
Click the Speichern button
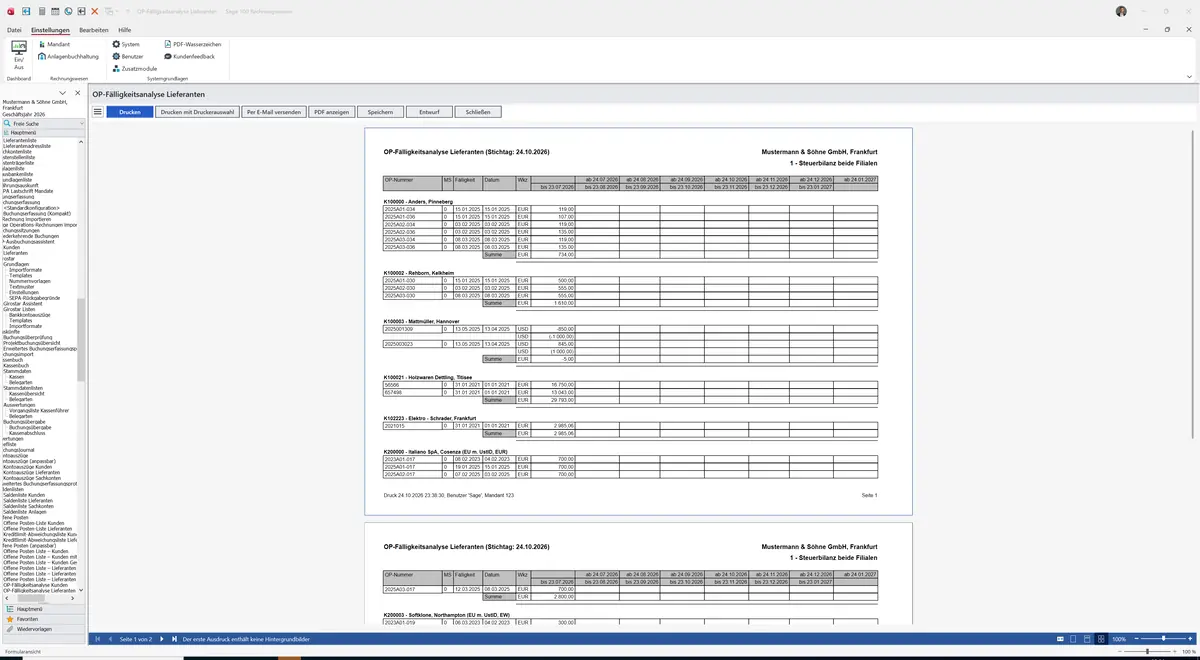point(380,112)
